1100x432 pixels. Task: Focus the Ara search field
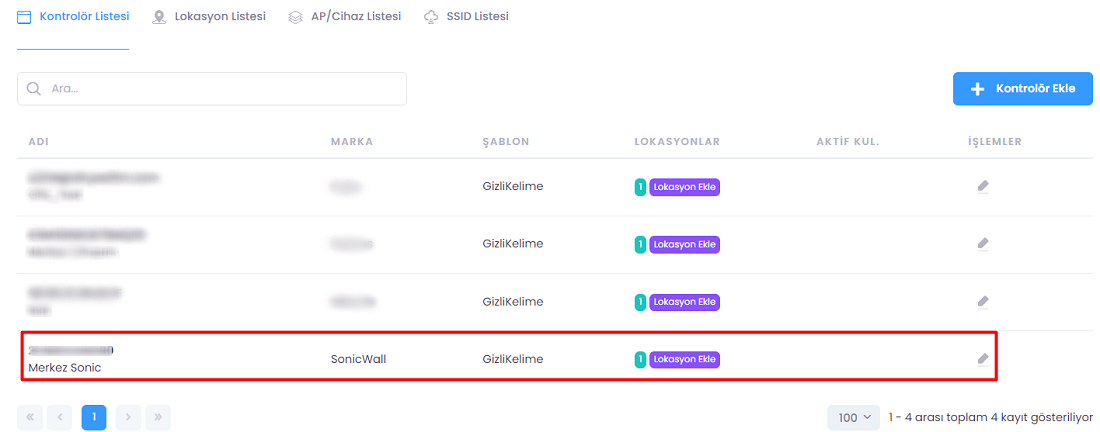tap(220, 89)
